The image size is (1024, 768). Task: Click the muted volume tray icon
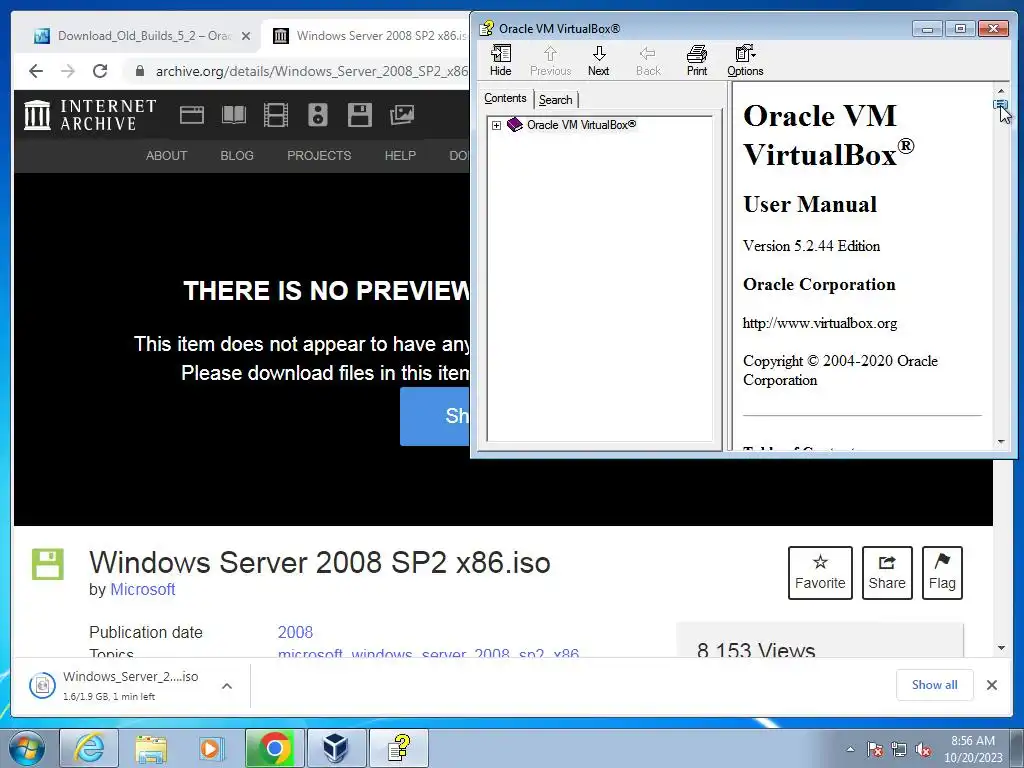tap(923, 749)
